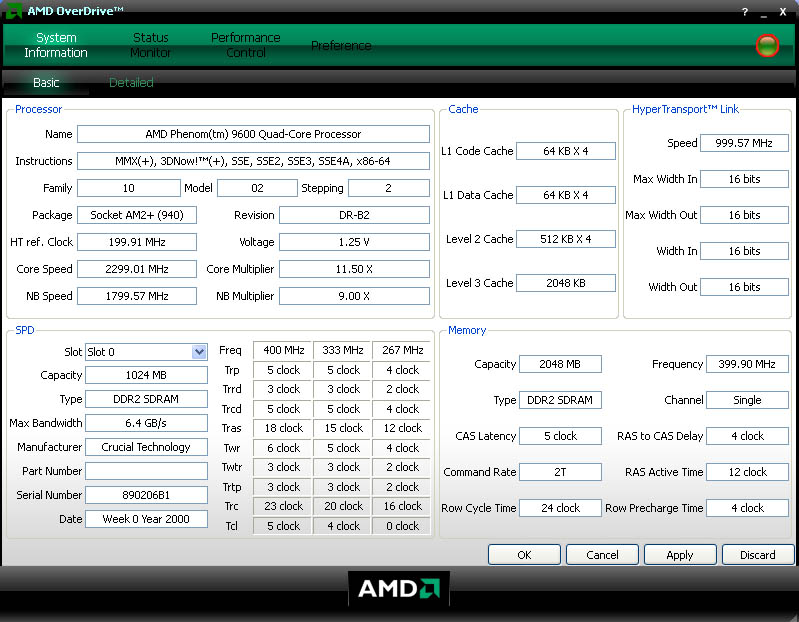Open help with the question mark icon
The image size is (799, 622).
744,12
